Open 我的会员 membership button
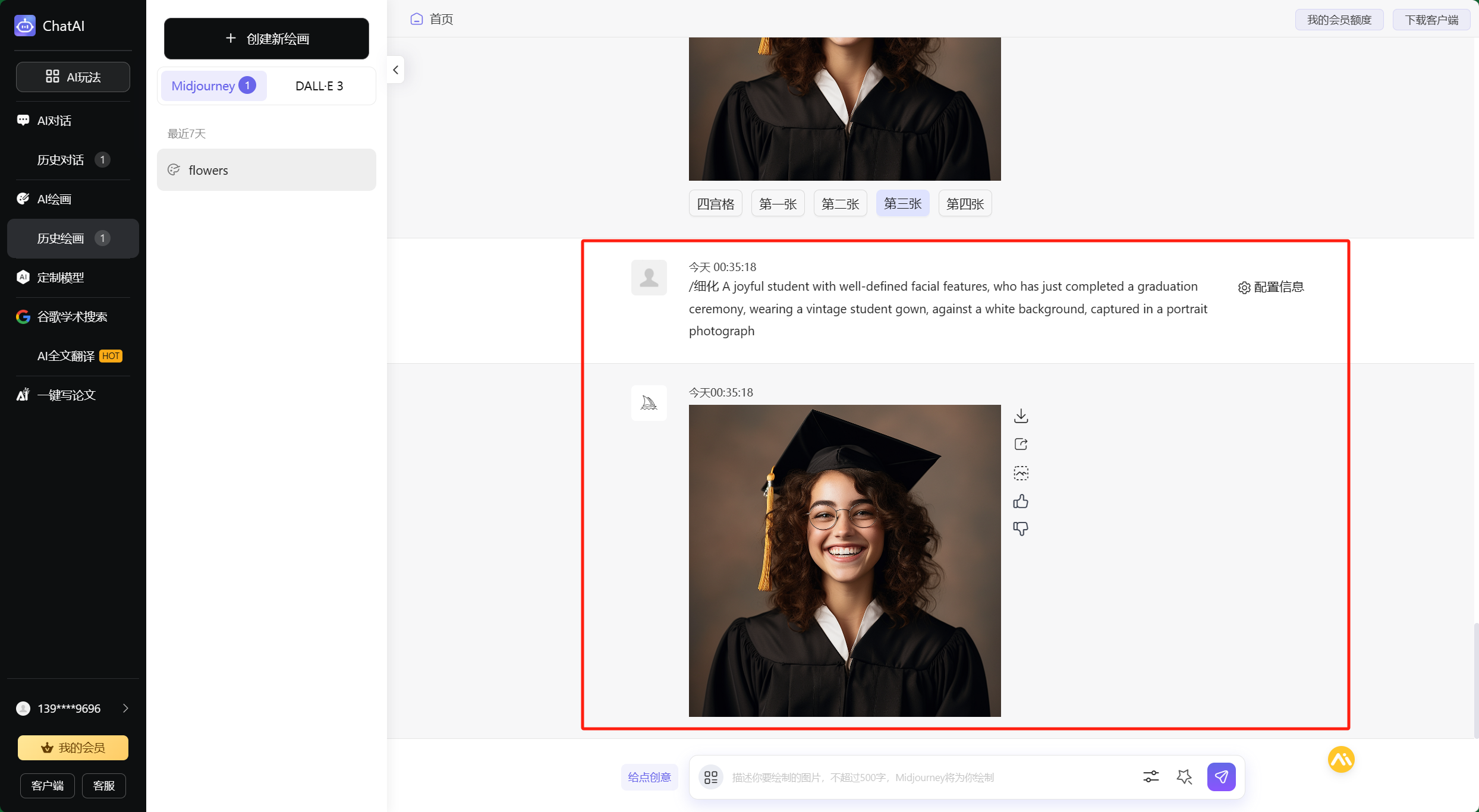Image resolution: width=1479 pixels, height=812 pixels. click(73, 747)
